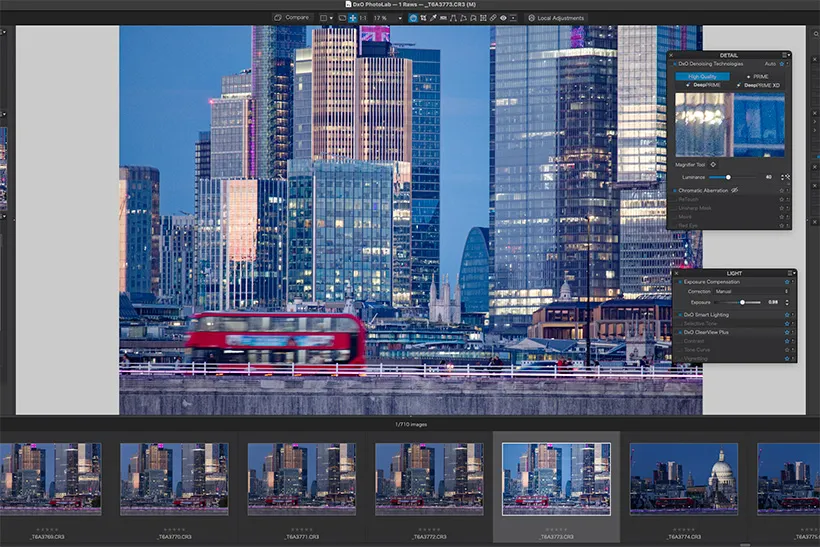This screenshot has width=820, height=547.
Task: Select the Crop tool icon
Action: (x=424, y=18)
